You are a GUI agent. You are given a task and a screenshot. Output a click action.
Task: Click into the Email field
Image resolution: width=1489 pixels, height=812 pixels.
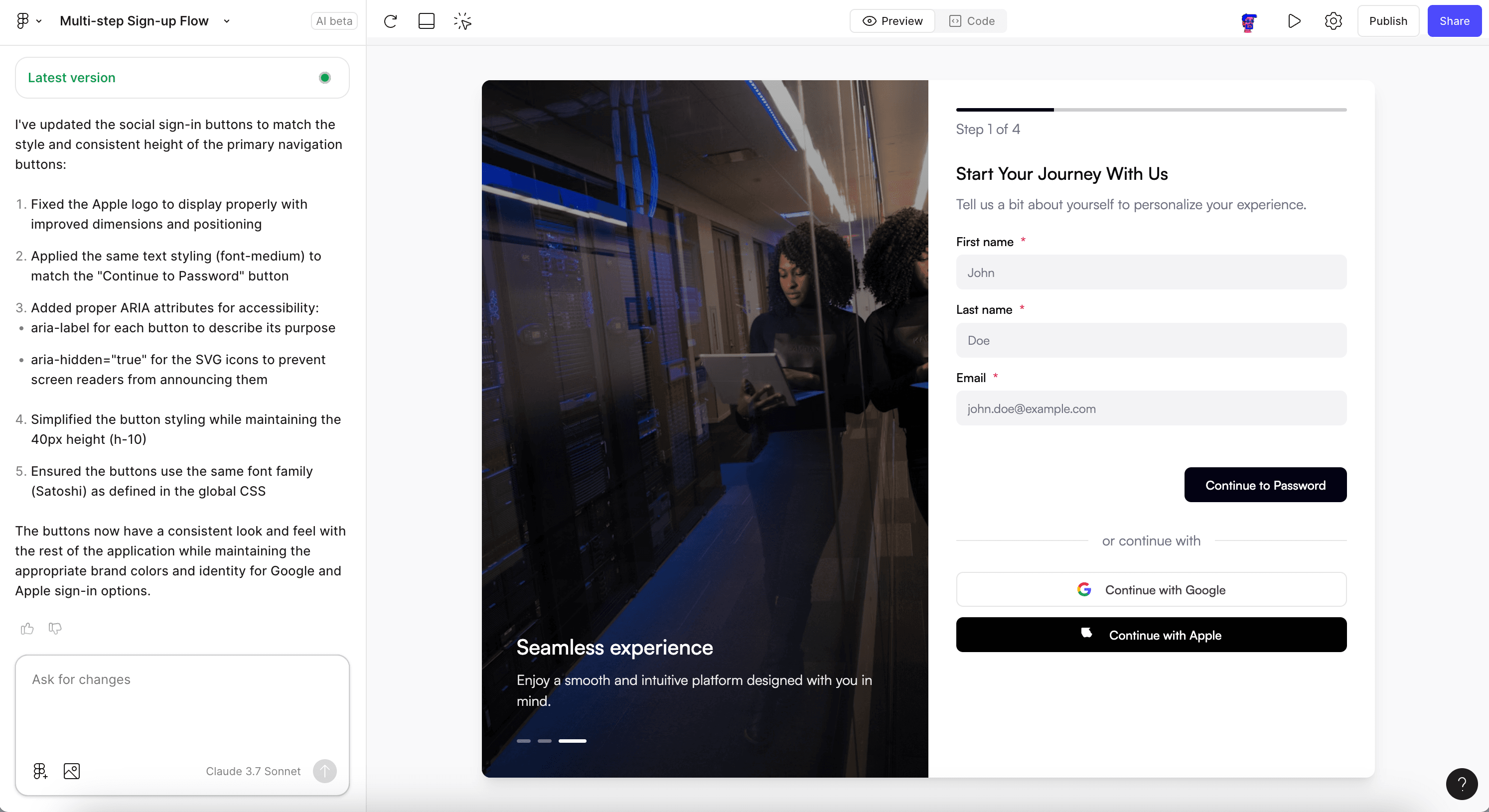pyautogui.click(x=1151, y=408)
